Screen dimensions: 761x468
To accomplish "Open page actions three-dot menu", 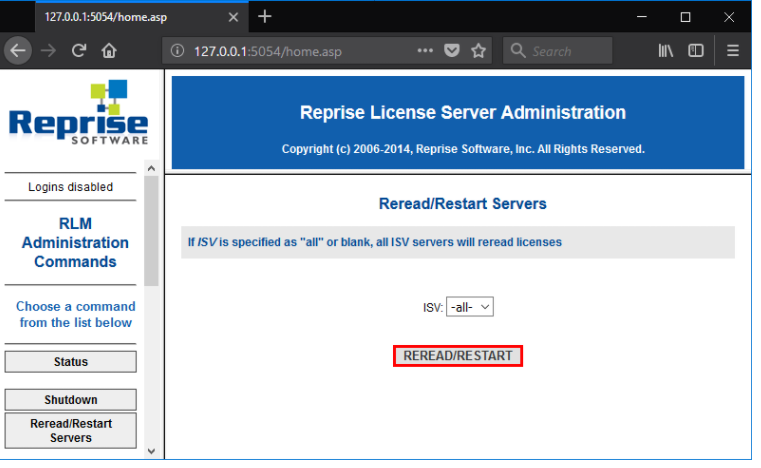I will click(x=425, y=50).
